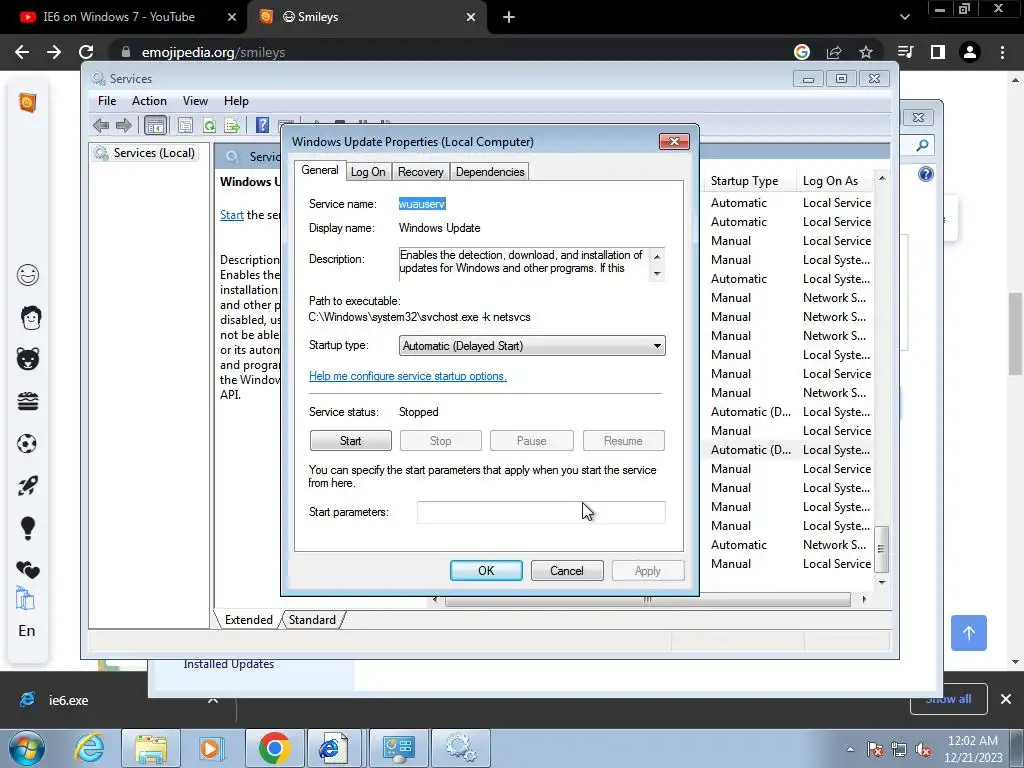
Task: Click the Forward arrow in Services toolbar
Action: (x=123, y=125)
